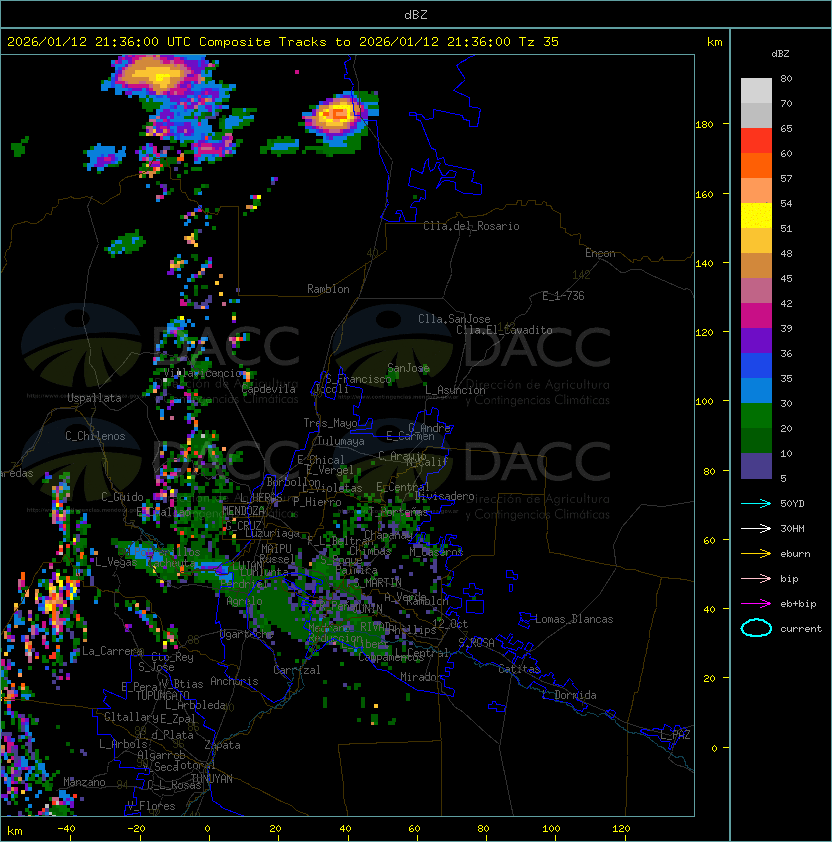
Task: Click the TUNUYAN map label
Action: [x=212, y=779]
